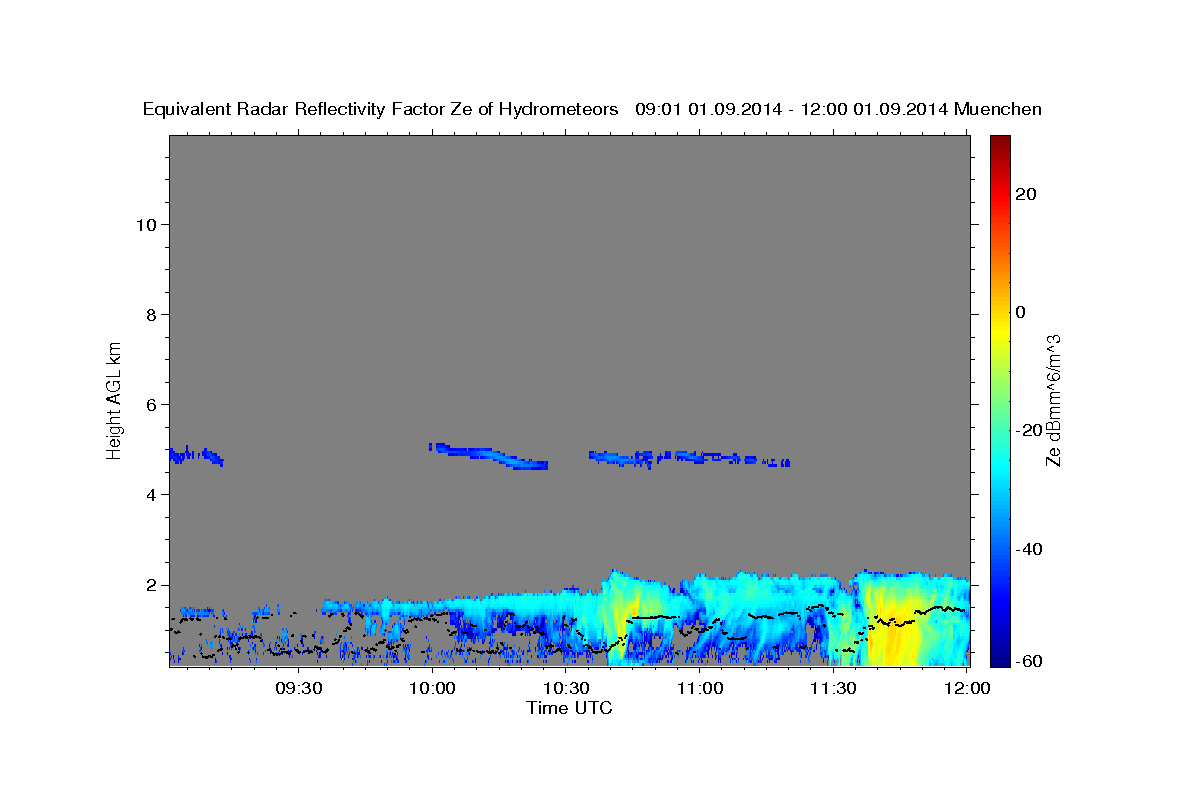Click the 12:00 time tick label
The width and height of the screenshot is (1200, 800).
[967, 688]
